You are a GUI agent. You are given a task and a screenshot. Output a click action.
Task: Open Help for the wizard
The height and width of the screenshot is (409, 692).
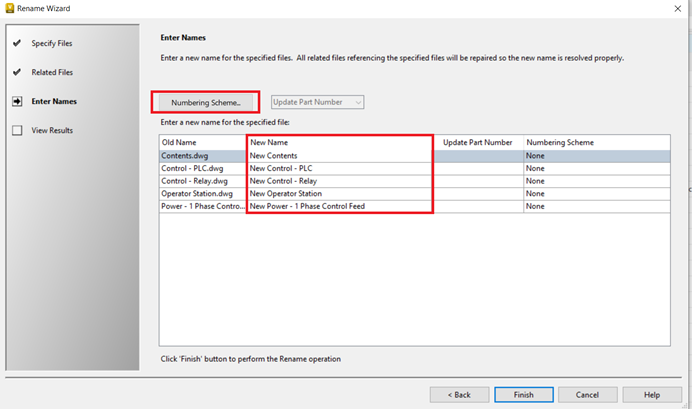652,395
